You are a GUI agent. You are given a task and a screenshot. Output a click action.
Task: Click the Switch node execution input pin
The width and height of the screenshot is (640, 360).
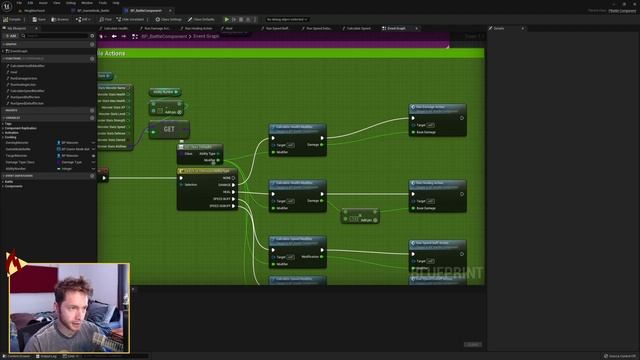click(x=181, y=178)
